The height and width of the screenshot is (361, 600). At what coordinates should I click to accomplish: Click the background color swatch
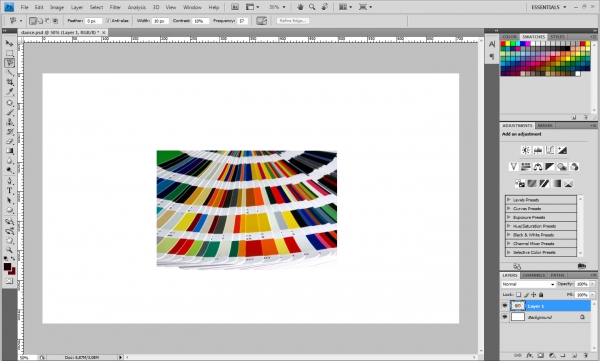[x=13, y=271]
